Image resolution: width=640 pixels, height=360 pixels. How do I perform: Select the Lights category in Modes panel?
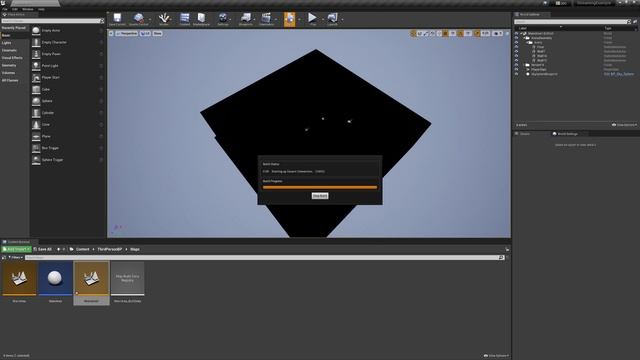7,43
